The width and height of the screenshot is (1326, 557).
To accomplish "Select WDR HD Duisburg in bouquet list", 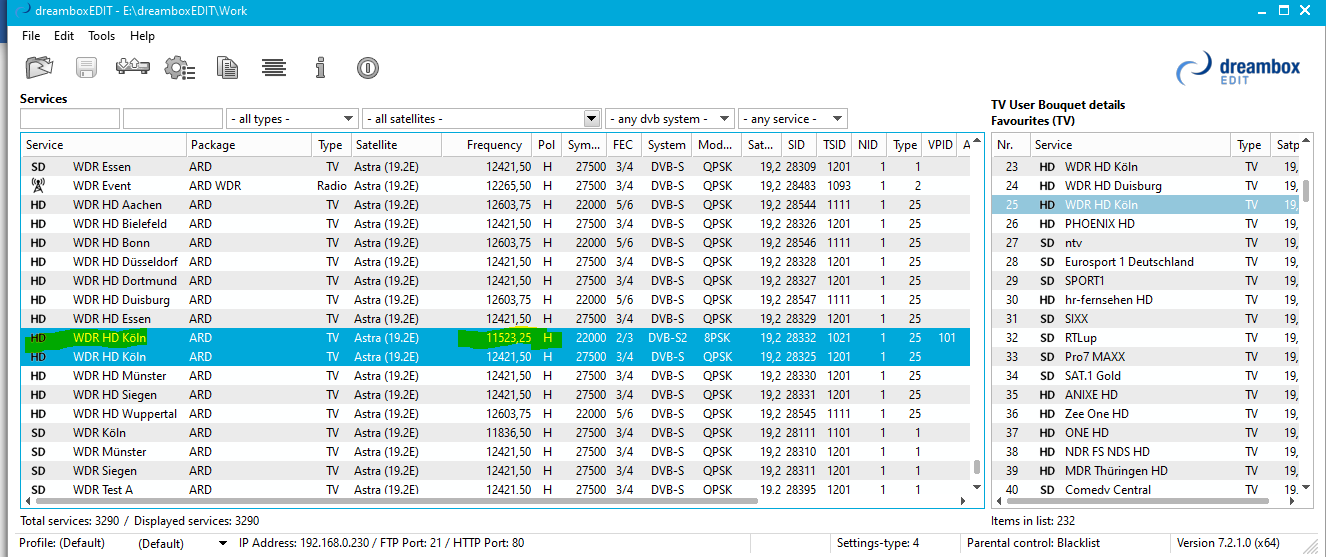I will [1146, 186].
